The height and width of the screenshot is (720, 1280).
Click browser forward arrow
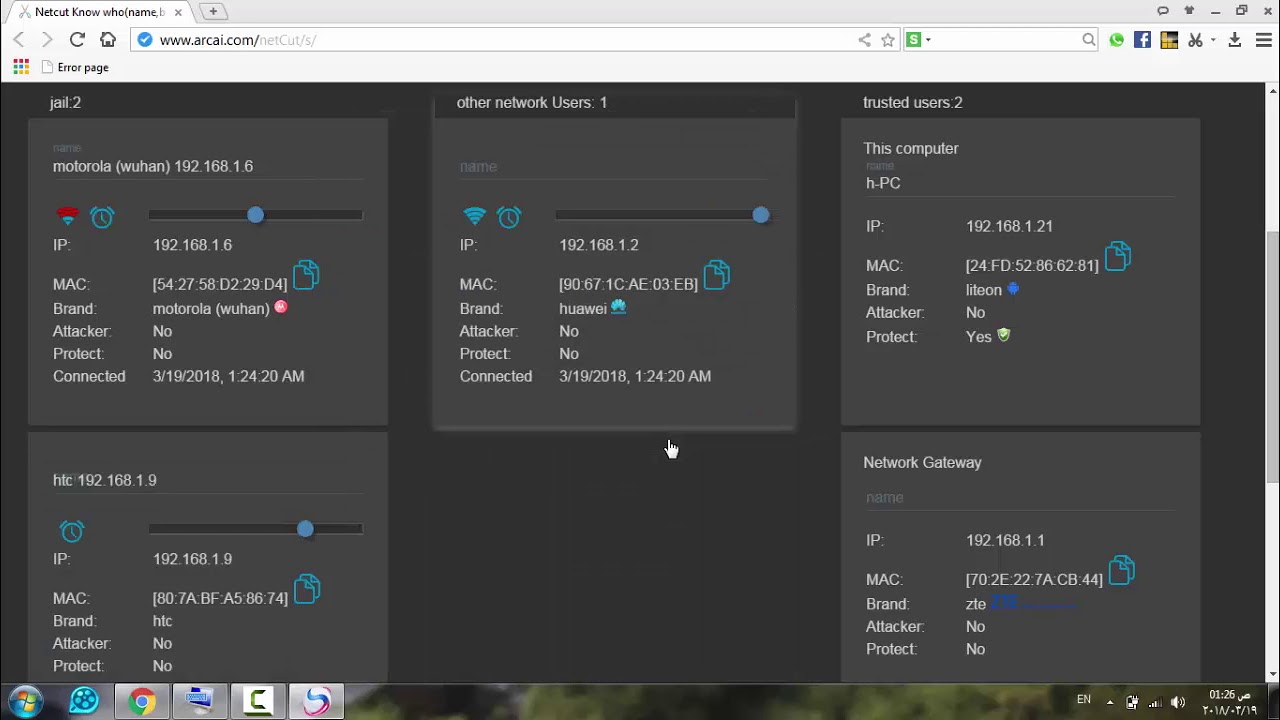tap(47, 40)
